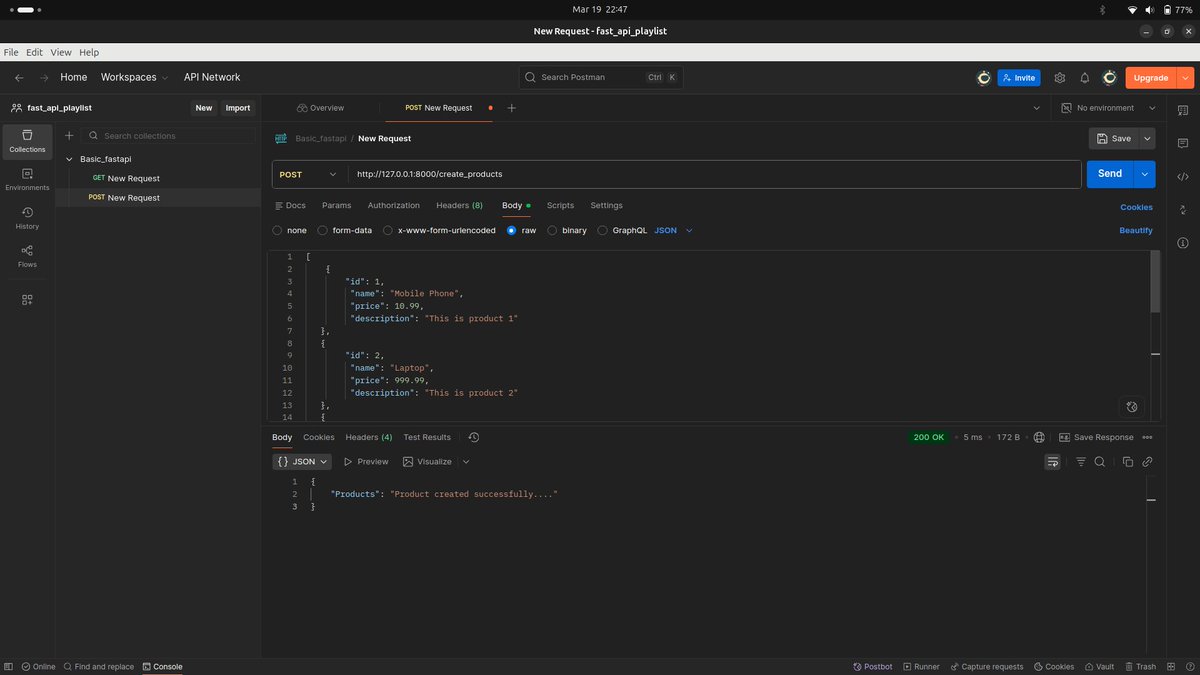This screenshot has height=675, width=1200.
Task: Open the code snippet icon in right sidebar
Action: [1183, 176]
